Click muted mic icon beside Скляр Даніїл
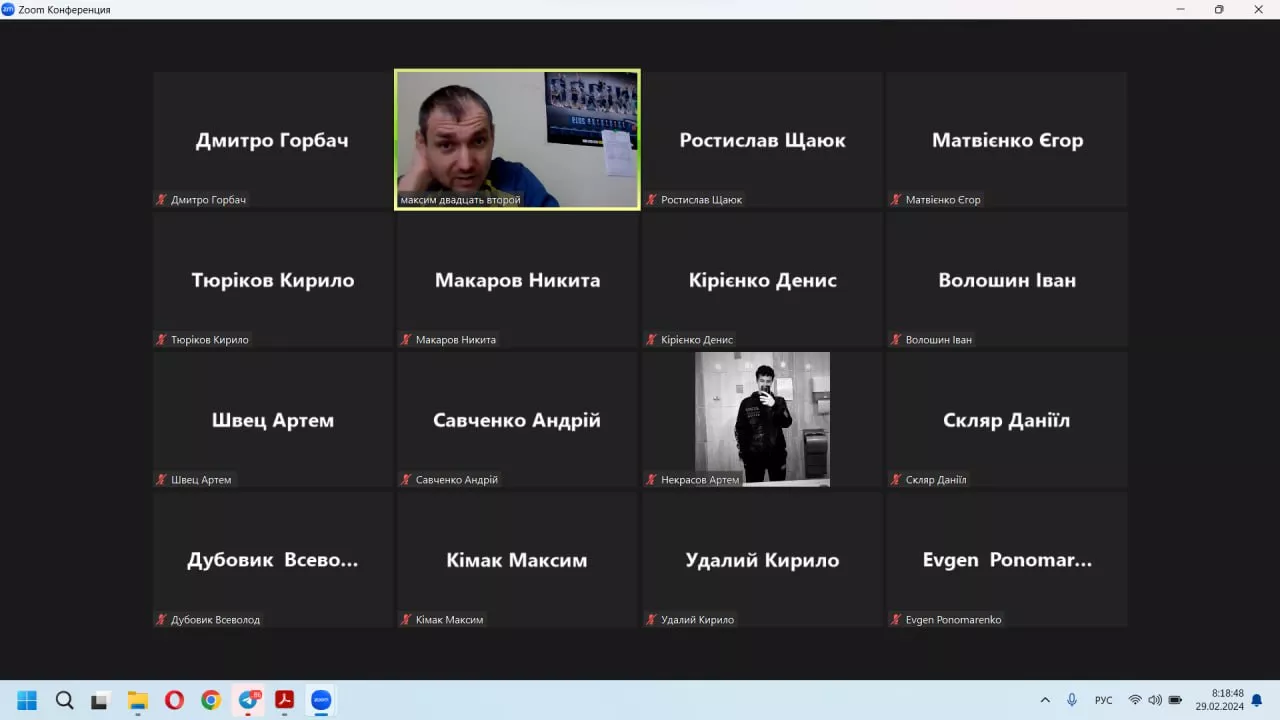 point(896,480)
